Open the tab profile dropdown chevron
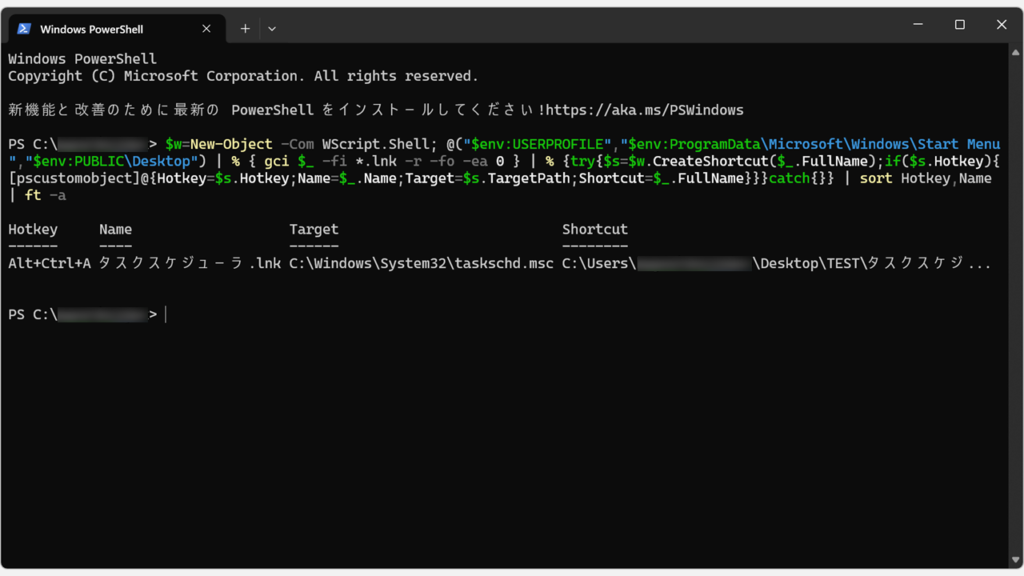Viewport: 1024px width, 576px height. (271, 29)
